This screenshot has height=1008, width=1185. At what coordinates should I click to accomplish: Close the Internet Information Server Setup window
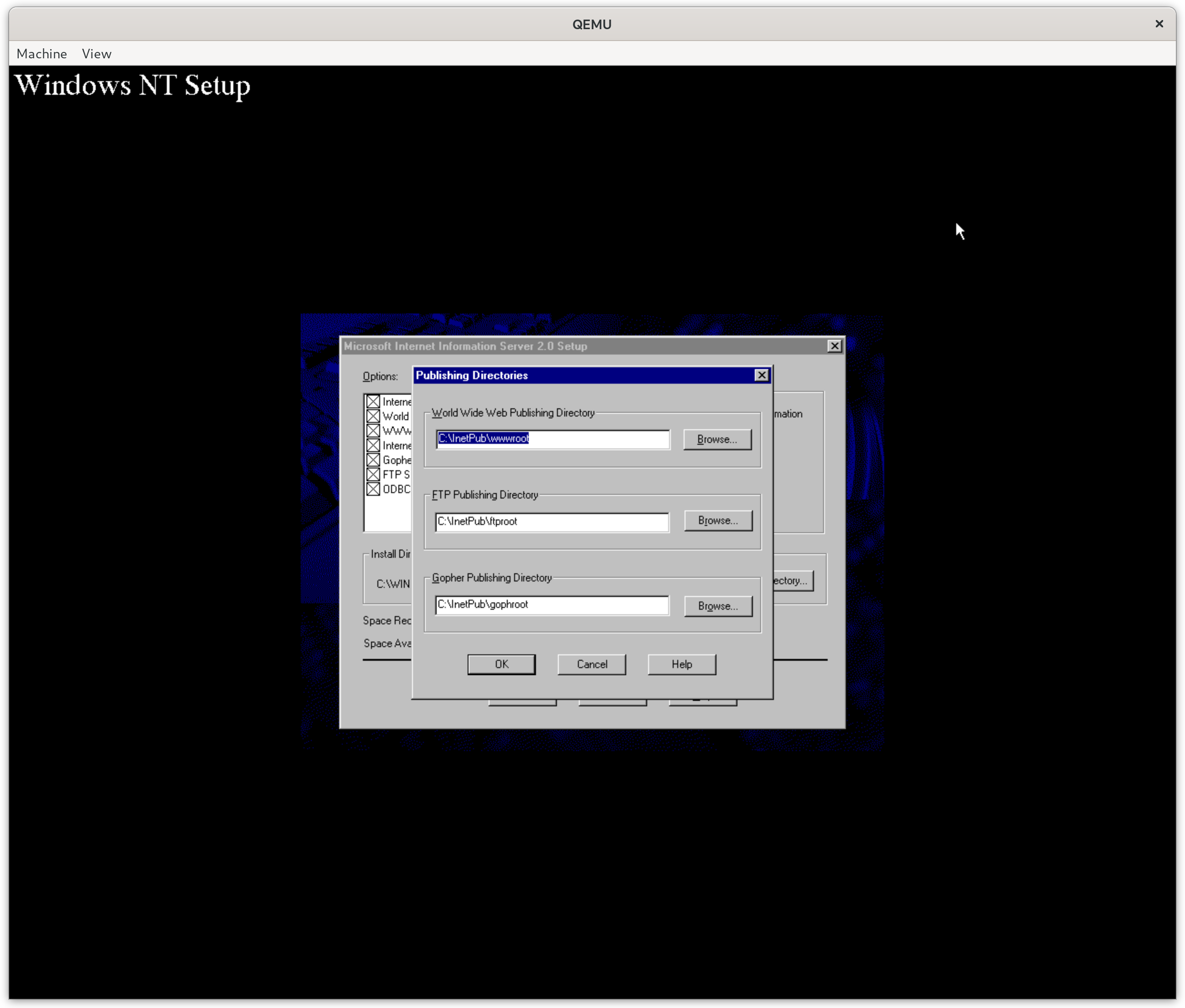click(x=834, y=346)
